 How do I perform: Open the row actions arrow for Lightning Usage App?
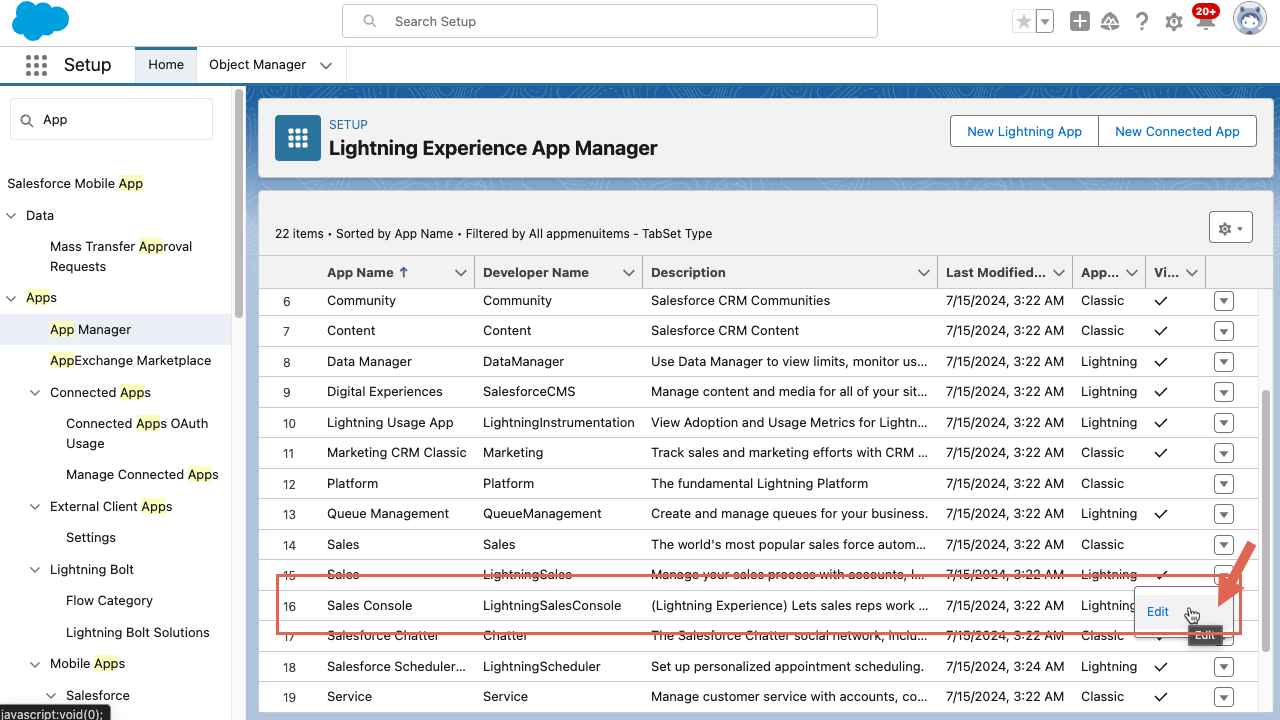(1224, 423)
